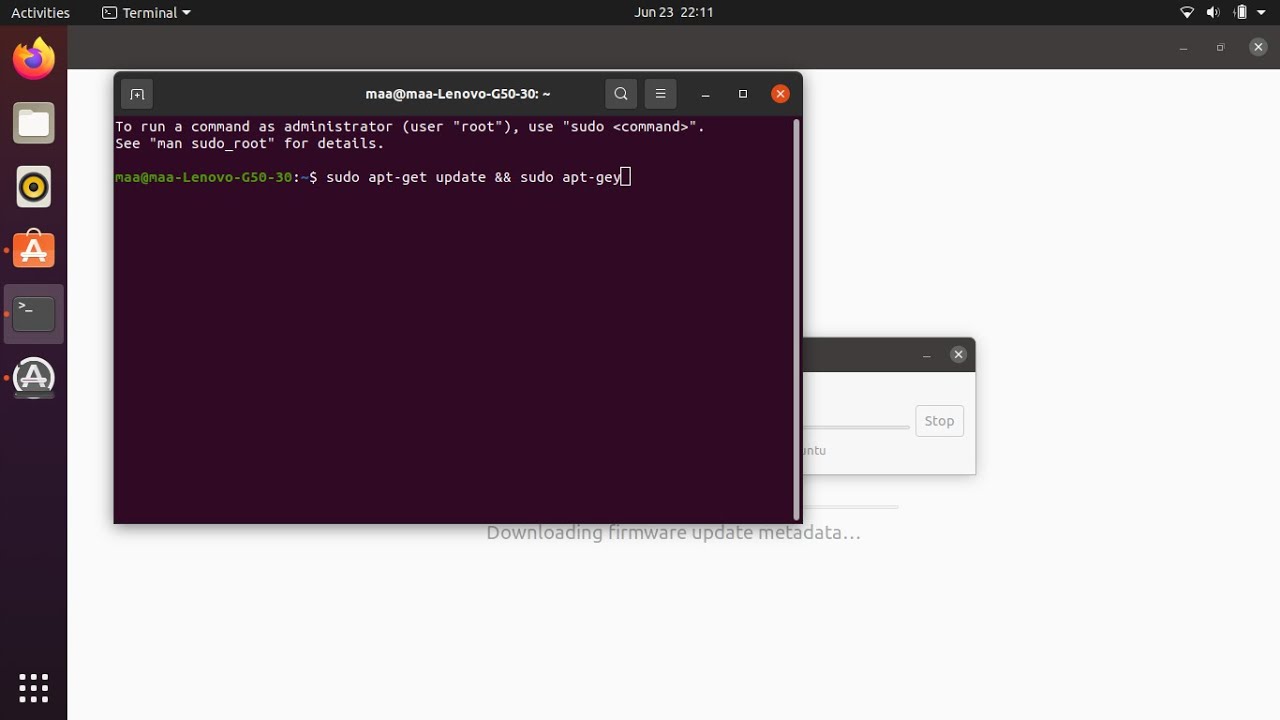The image size is (1280, 720).
Task: Open Software Updater dock icon
Action: click(x=34, y=378)
